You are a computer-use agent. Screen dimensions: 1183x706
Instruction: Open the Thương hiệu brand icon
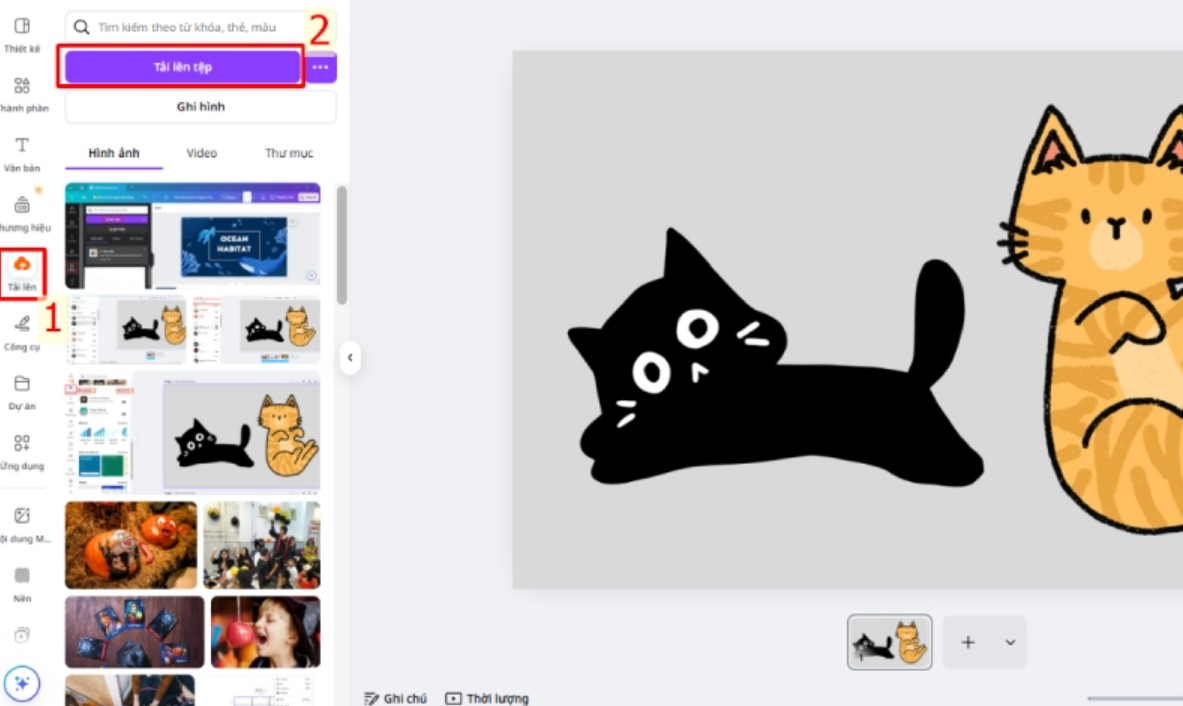[21, 206]
